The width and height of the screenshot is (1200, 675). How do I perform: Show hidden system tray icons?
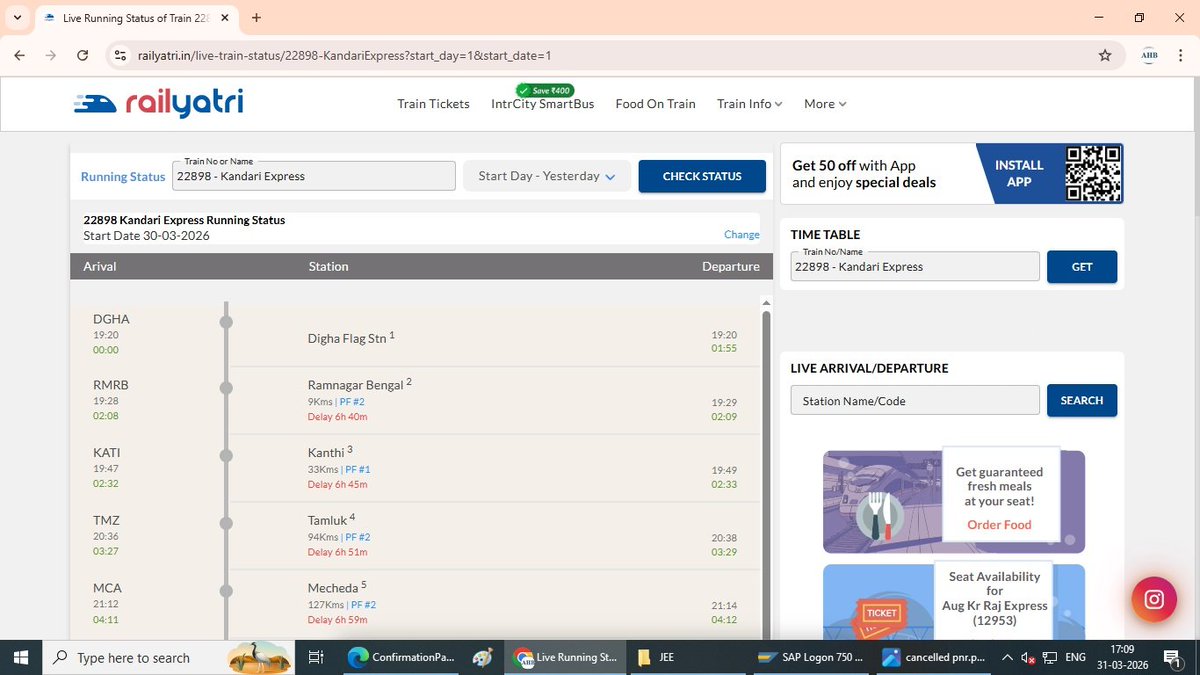point(1008,658)
